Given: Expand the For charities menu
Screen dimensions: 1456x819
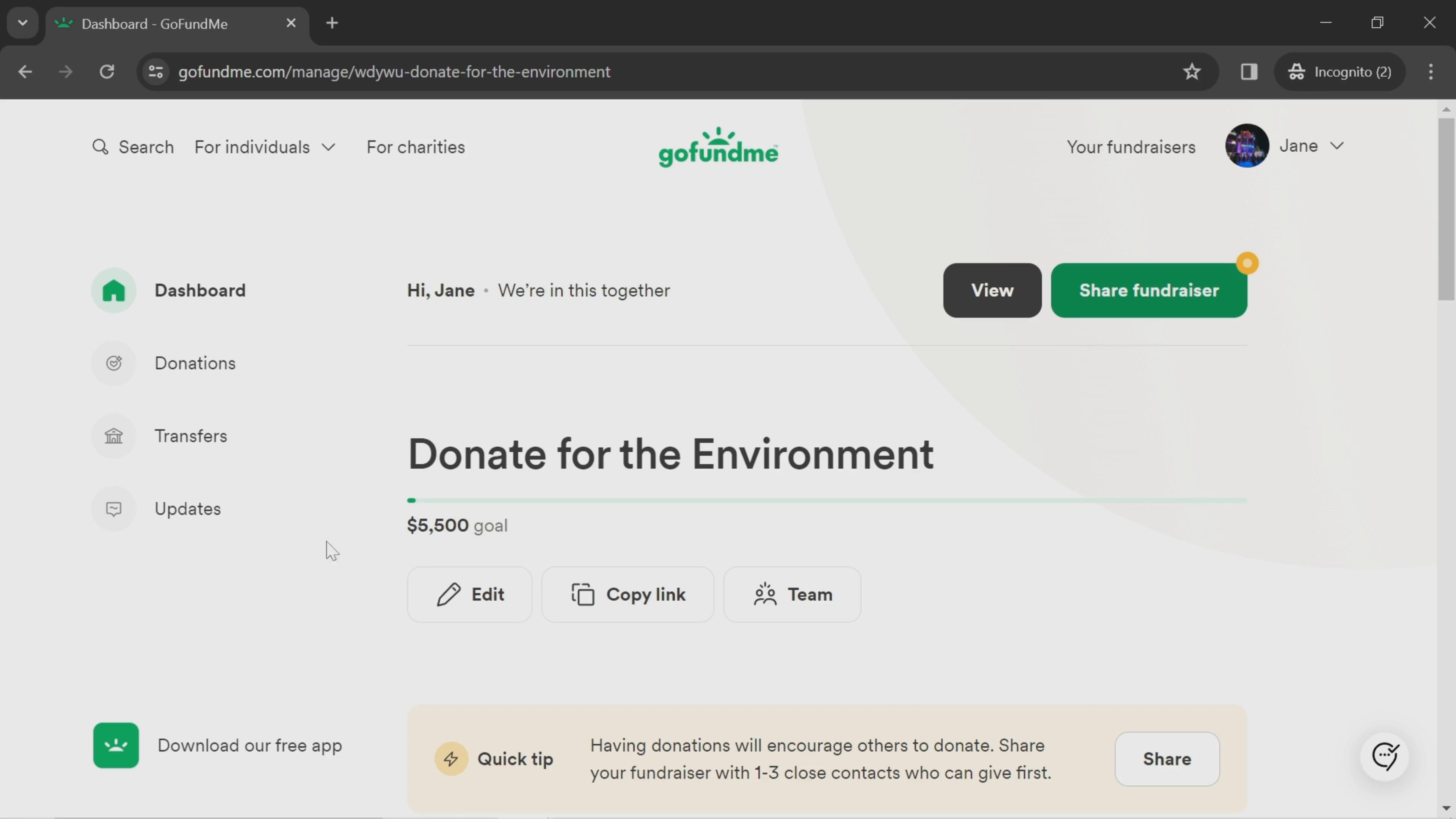Looking at the screenshot, I should pyautogui.click(x=416, y=147).
